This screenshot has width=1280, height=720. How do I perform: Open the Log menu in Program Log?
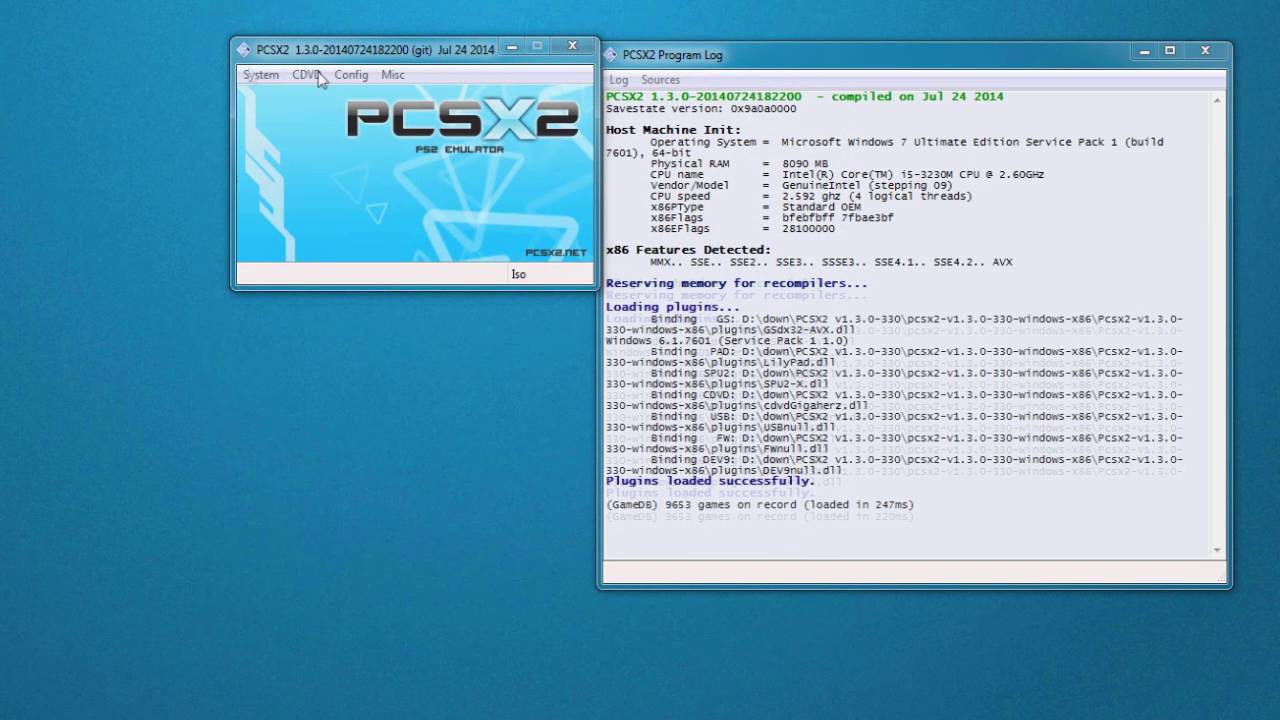click(619, 80)
